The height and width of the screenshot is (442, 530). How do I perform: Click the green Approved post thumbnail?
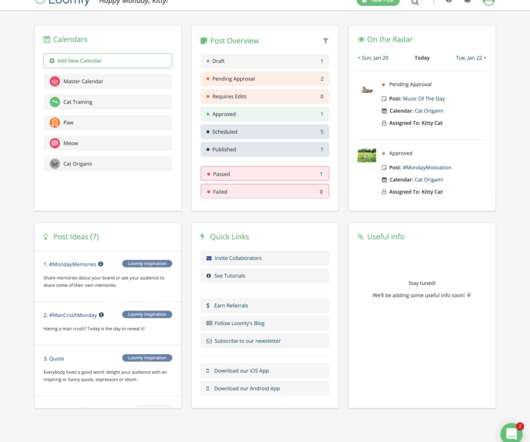coord(367,155)
